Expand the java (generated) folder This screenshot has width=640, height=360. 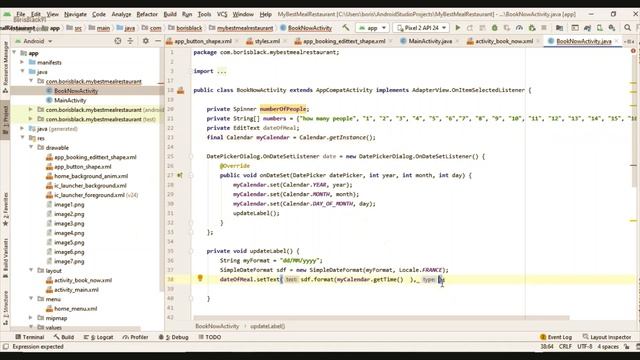point(22,129)
